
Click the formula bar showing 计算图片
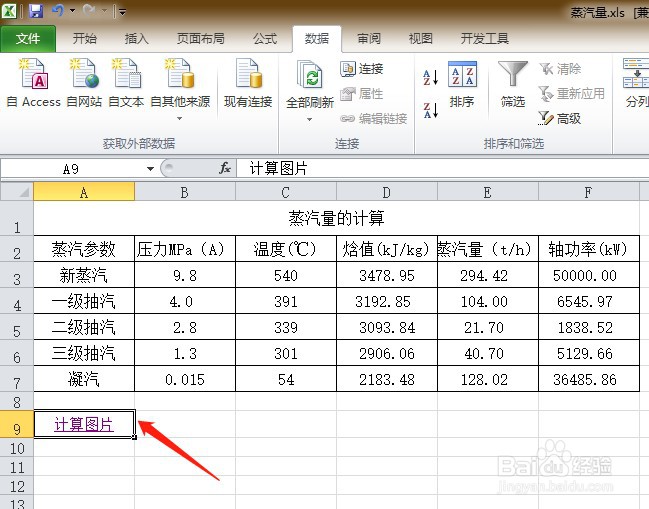click(442, 168)
